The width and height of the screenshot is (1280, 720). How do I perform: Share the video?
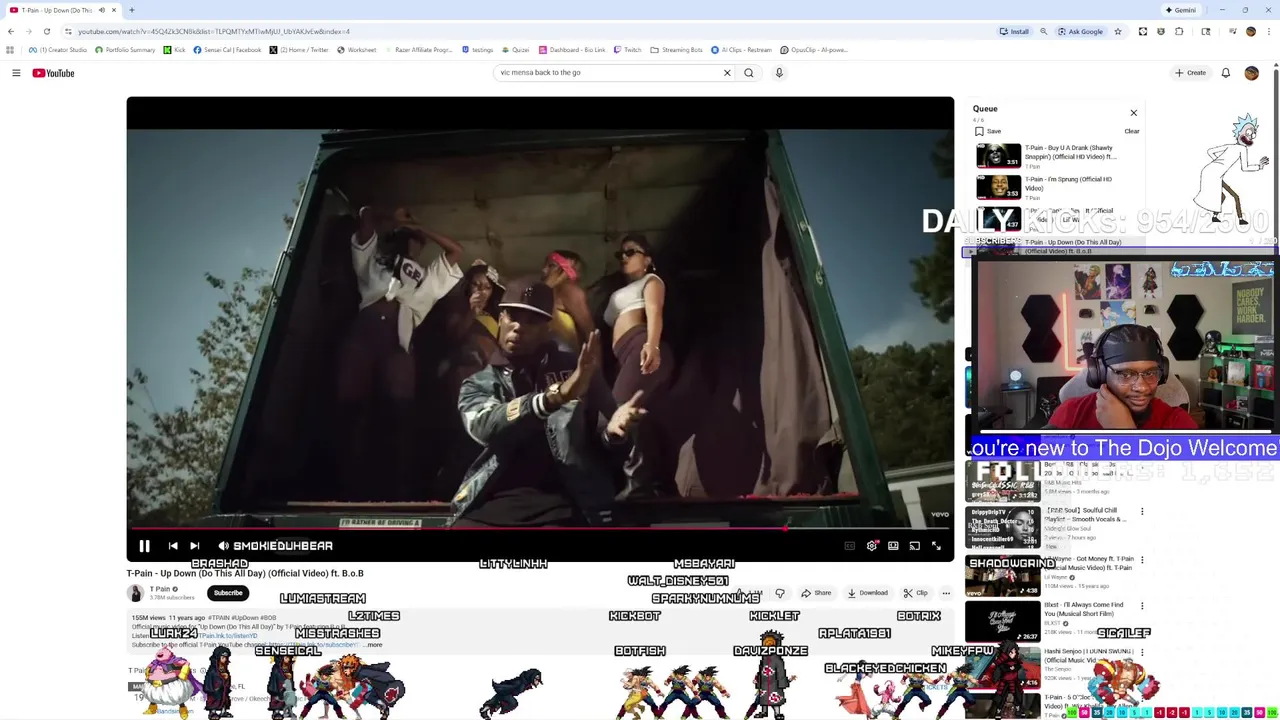[x=816, y=593]
